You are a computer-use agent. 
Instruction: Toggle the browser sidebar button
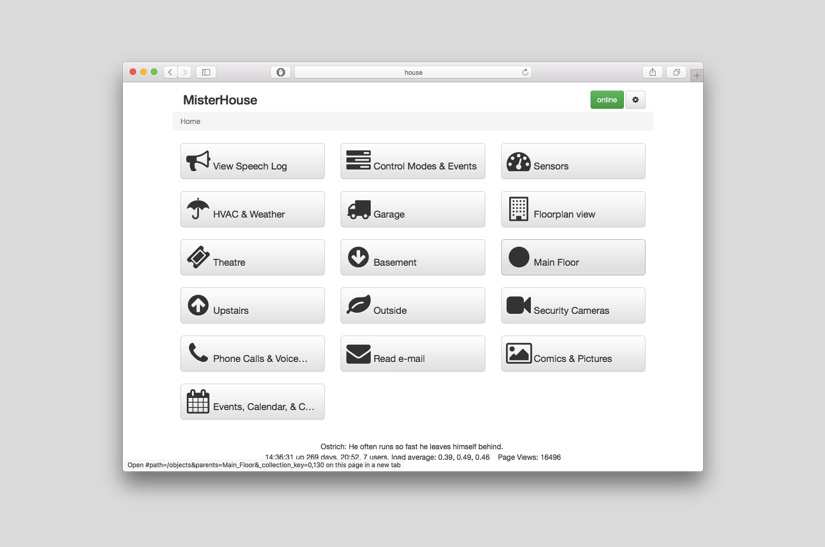206,72
